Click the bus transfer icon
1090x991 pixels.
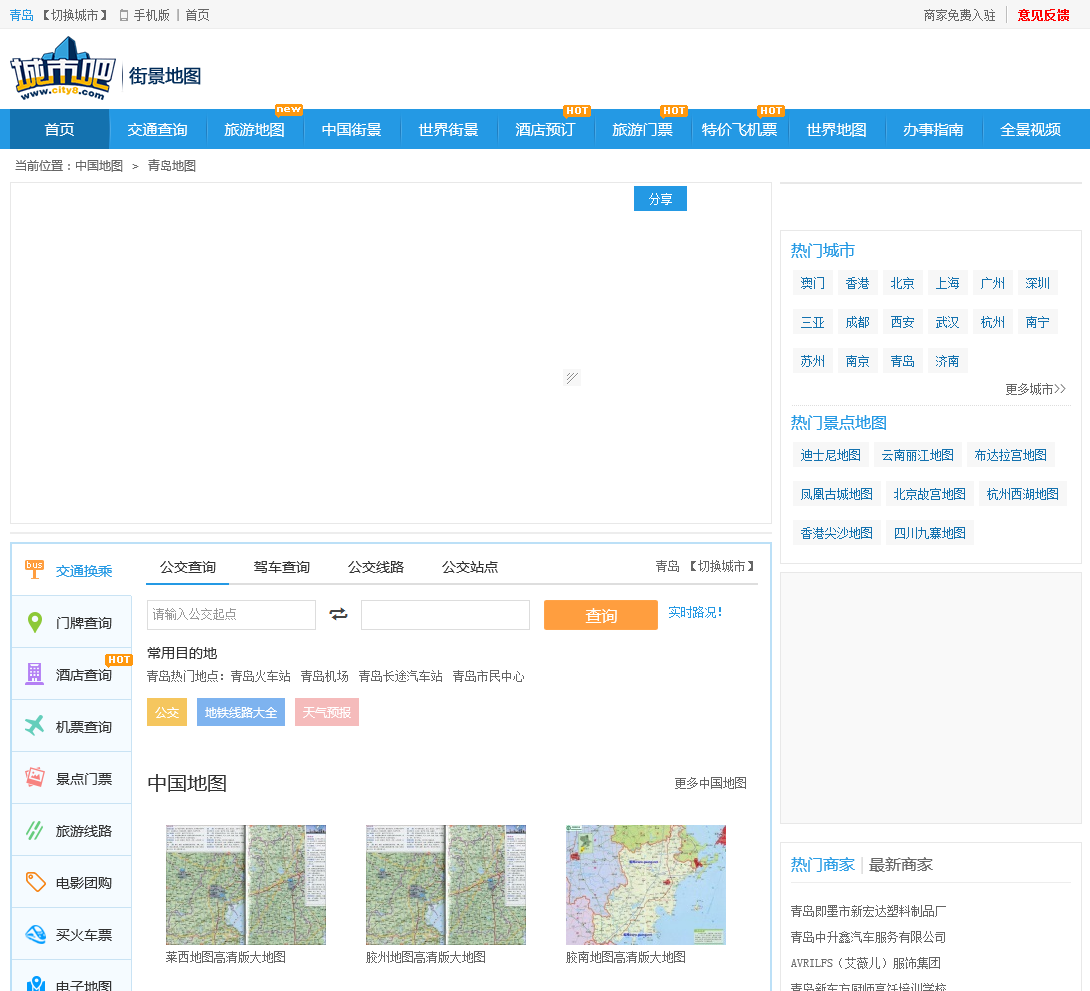(34, 569)
